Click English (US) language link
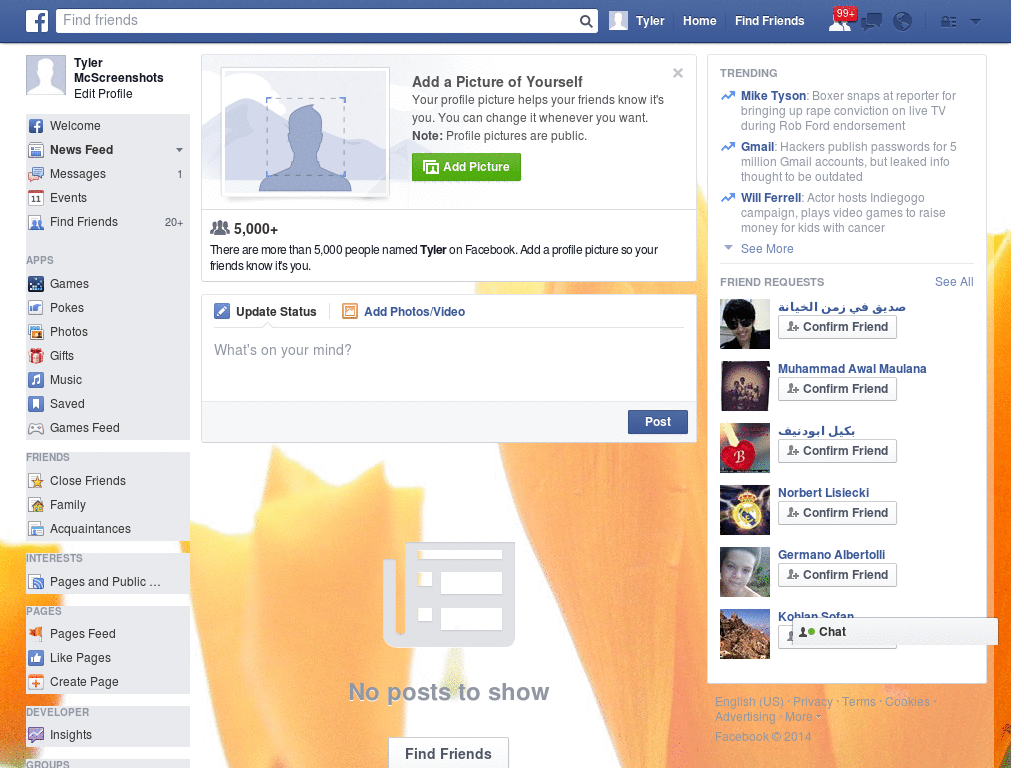This screenshot has width=1024, height=768. pyautogui.click(x=749, y=701)
